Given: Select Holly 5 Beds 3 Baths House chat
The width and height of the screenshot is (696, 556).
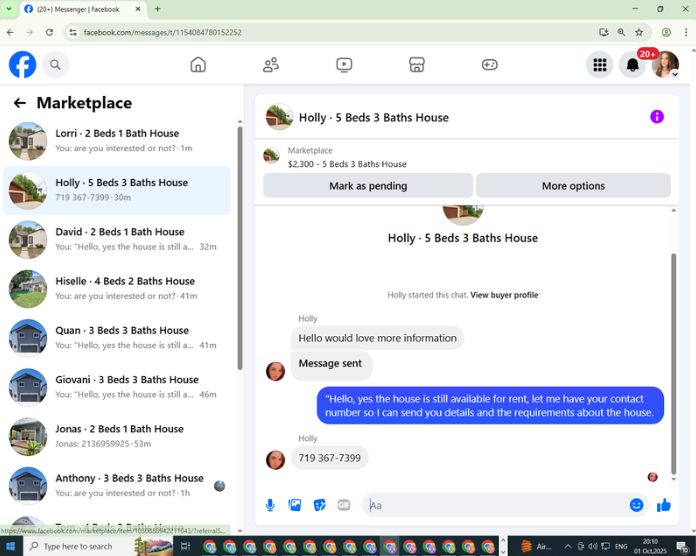Looking at the screenshot, I should (x=117, y=190).
